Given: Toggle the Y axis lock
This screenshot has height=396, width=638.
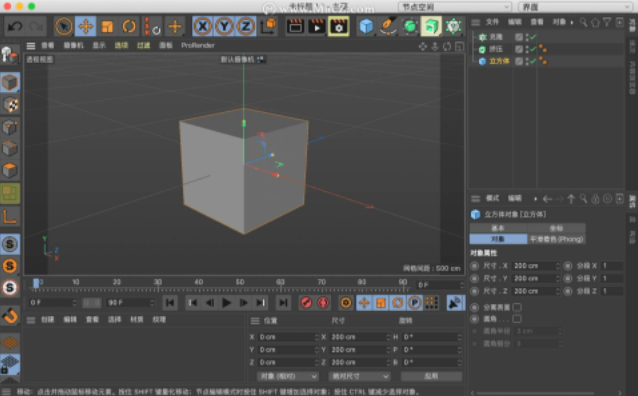Looking at the screenshot, I should pos(224,27).
